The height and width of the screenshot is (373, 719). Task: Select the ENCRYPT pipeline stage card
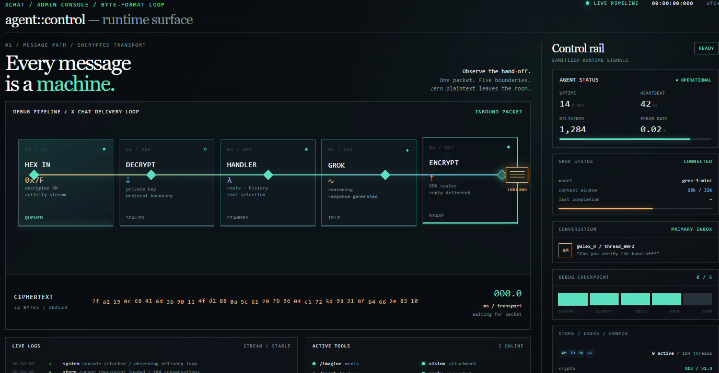point(470,180)
